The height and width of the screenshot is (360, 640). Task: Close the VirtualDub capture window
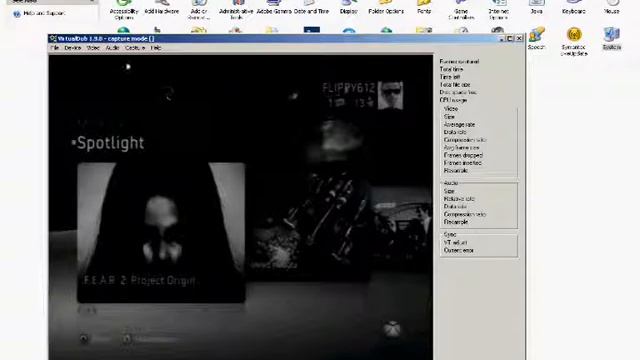519,38
